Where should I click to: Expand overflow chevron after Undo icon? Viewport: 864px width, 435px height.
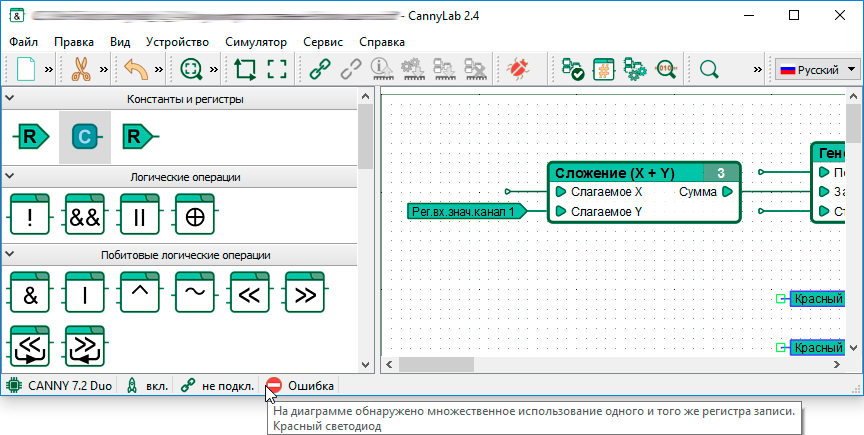[x=159, y=69]
